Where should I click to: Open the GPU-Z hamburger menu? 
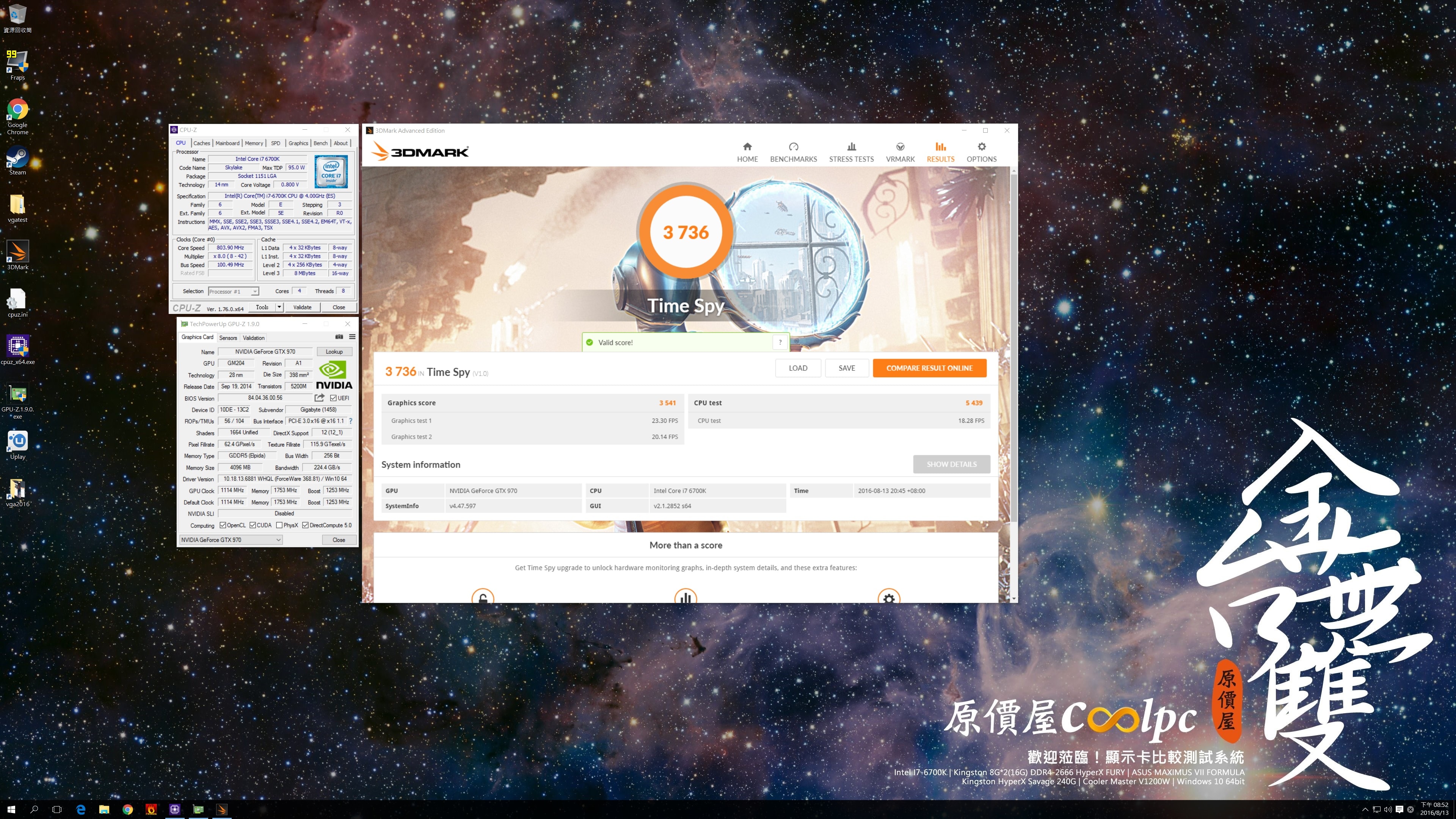click(x=352, y=337)
